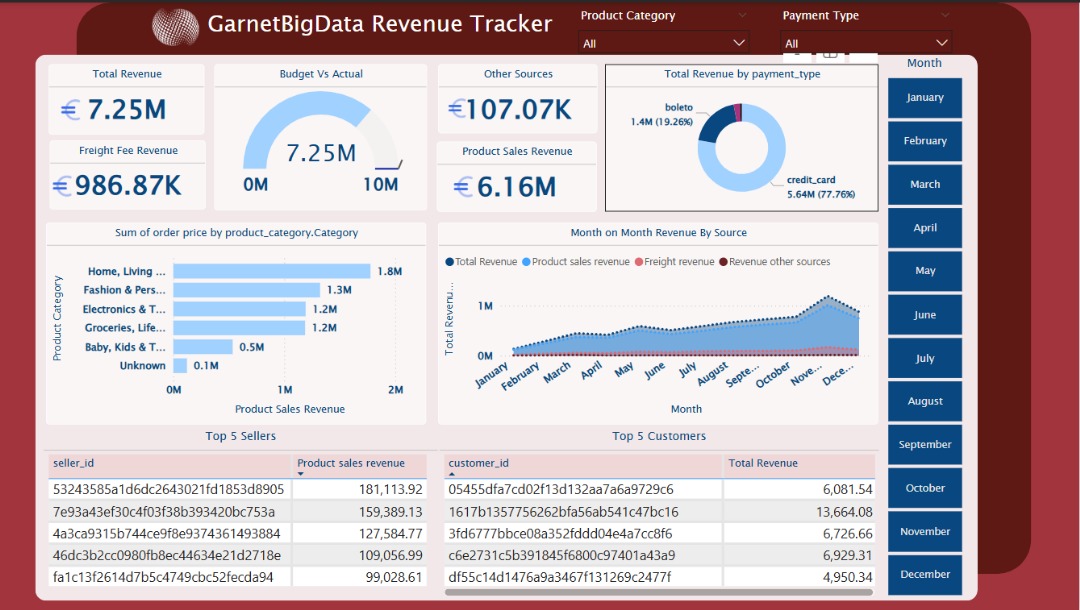Viewport: 1080px width, 610px height.
Task: Filter by May month button
Action: coord(924,271)
